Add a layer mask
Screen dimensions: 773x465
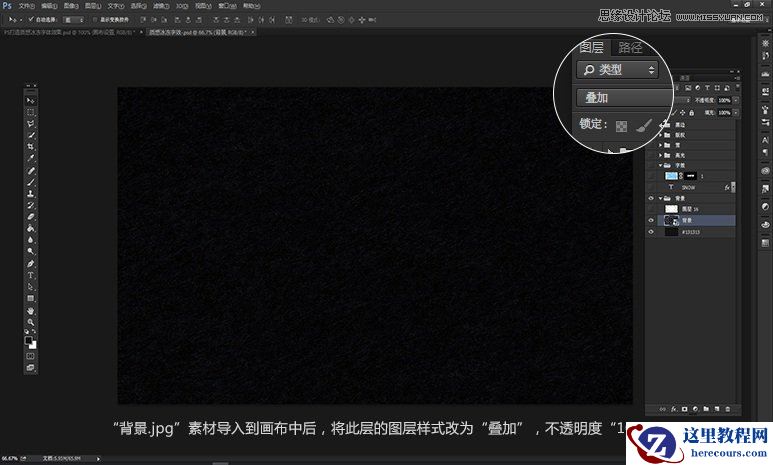pyautogui.click(x=684, y=409)
